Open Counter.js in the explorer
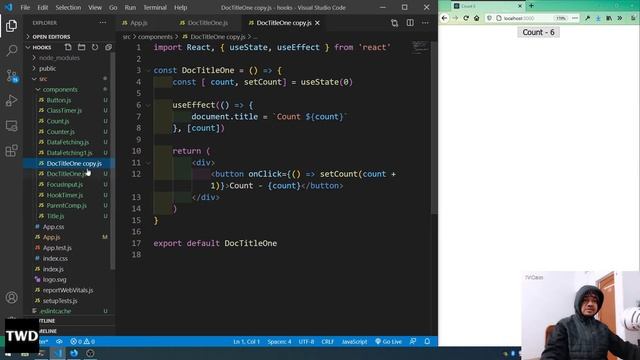Image resolution: width=640 pixels, height=360 pixels. 60,132
